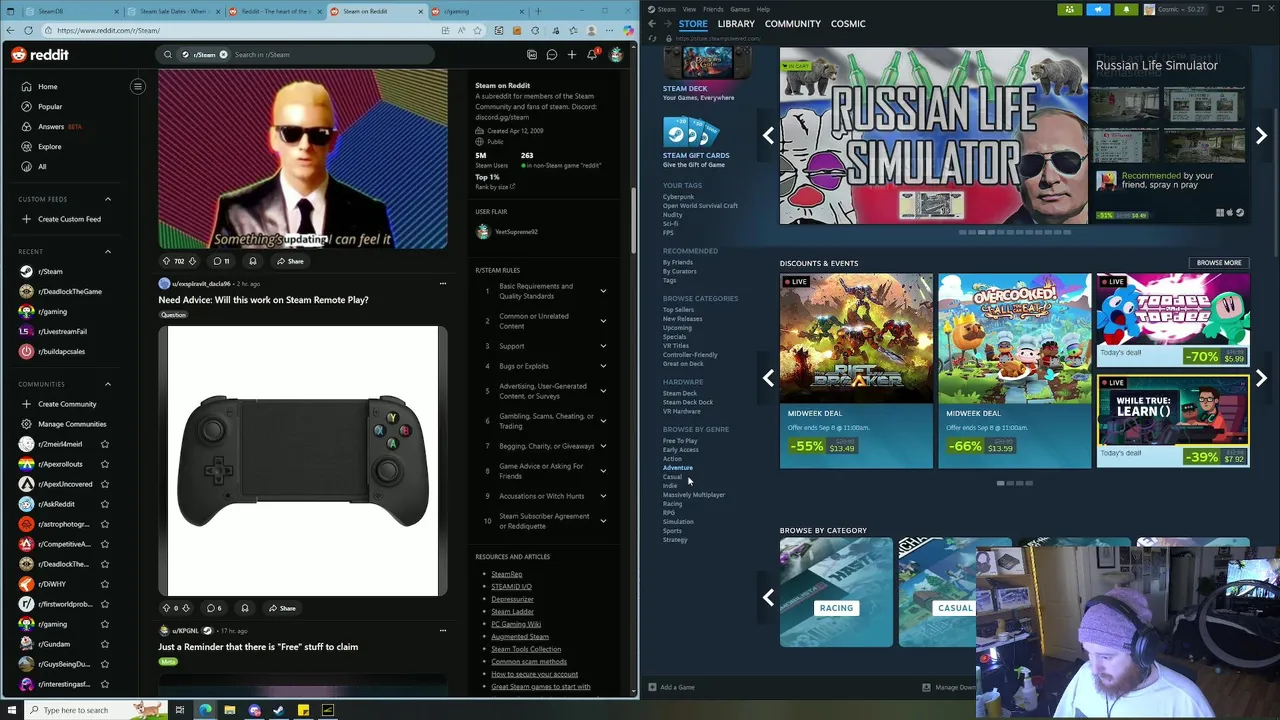The width and height of the screenshot is (1280, 720).
Task: Collapse the Communities section
Action: pos(108,384)
